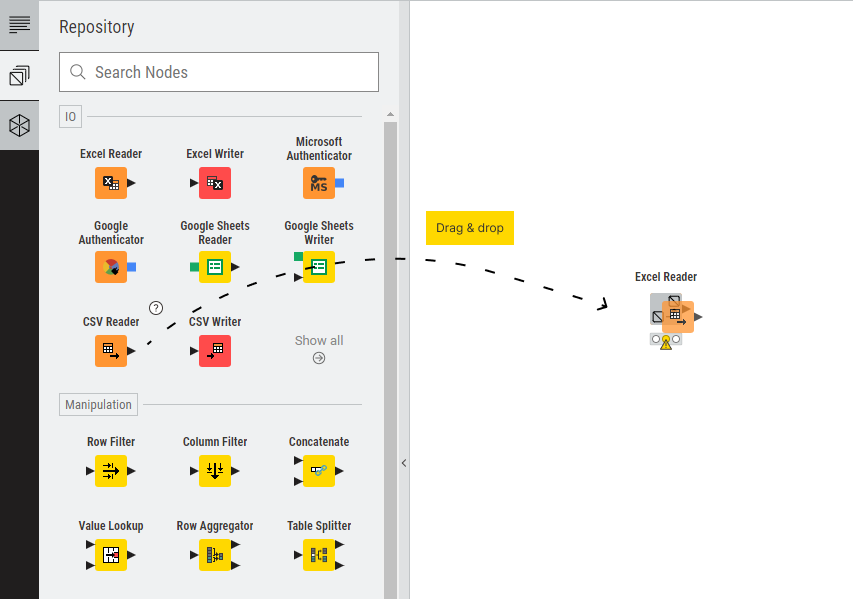853x599 pixels.
Task: Select the Row Filter node in Manipulation
Action: click(111, 471)
